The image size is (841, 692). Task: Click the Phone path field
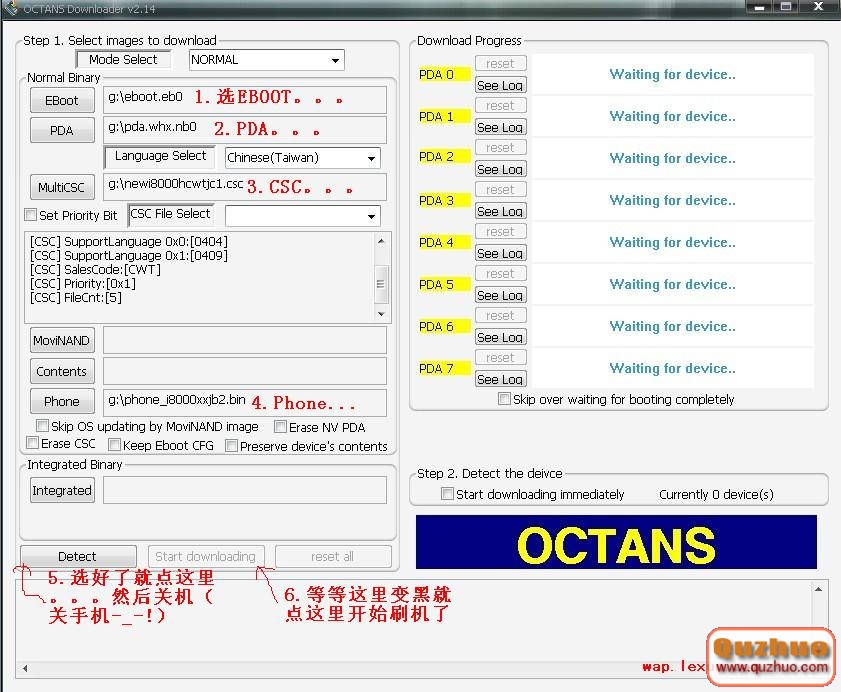(x=245, y=403)
